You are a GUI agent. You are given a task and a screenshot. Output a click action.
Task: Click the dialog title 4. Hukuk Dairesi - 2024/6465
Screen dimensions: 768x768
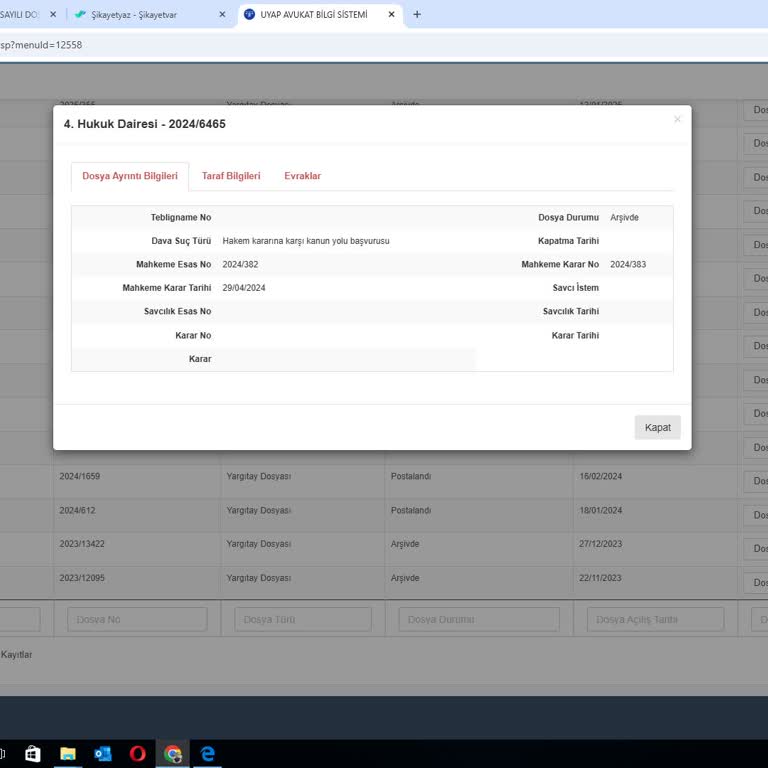(144, 124)
